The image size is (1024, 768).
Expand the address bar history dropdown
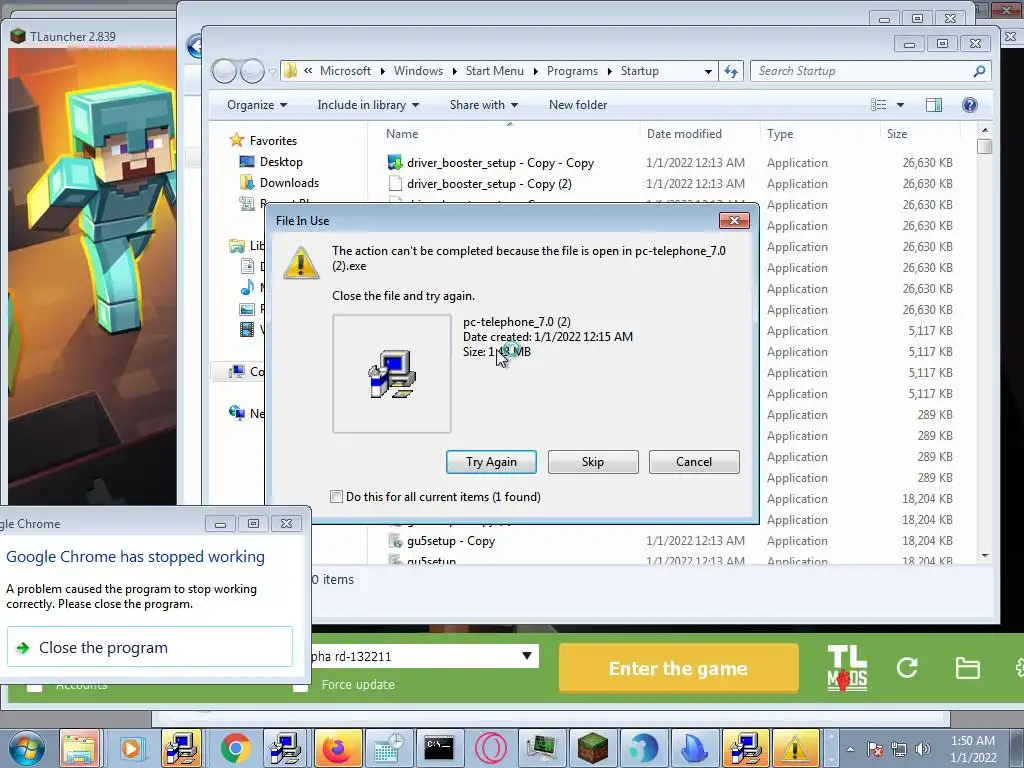click(x=708, y=71)
